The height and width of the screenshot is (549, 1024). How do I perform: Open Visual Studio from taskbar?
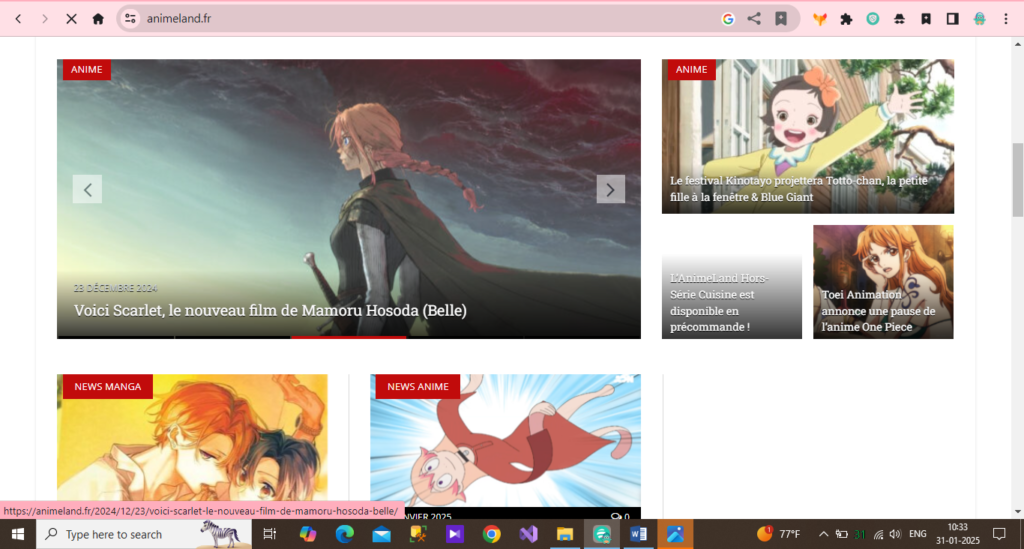(x=528, y=534)
